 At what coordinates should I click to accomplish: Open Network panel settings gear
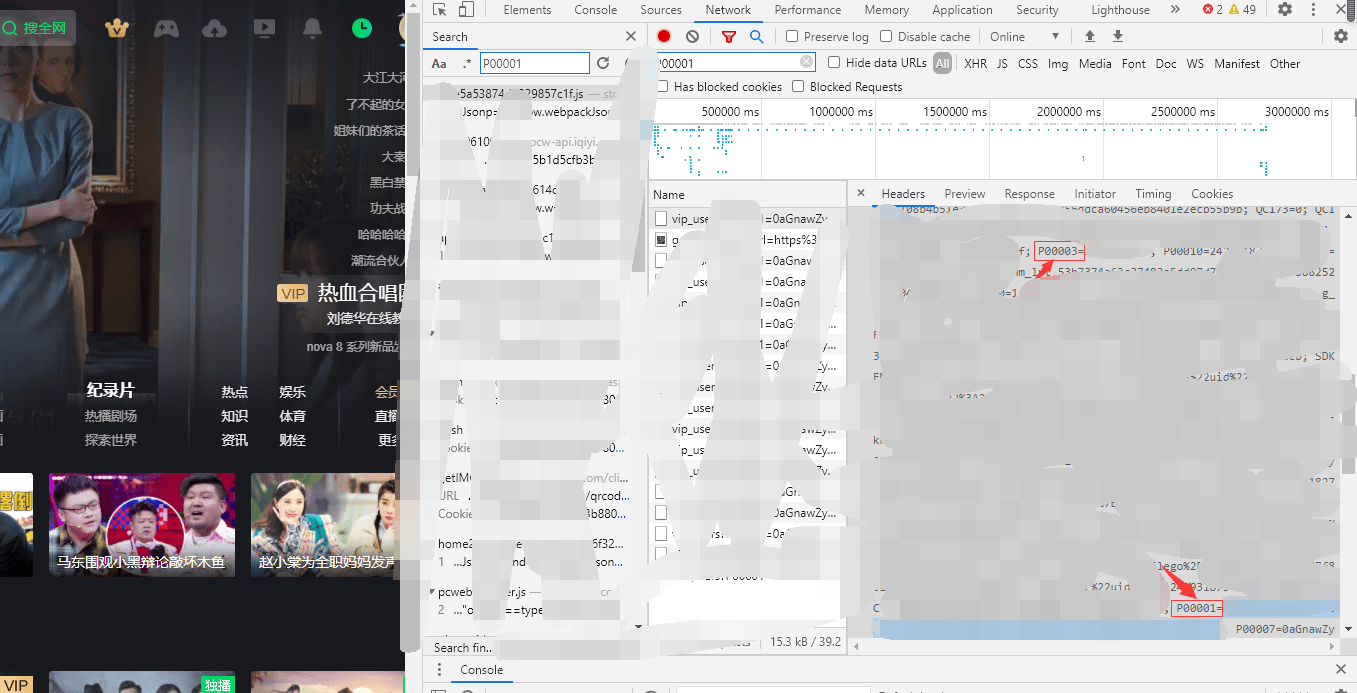(1341, 36)
